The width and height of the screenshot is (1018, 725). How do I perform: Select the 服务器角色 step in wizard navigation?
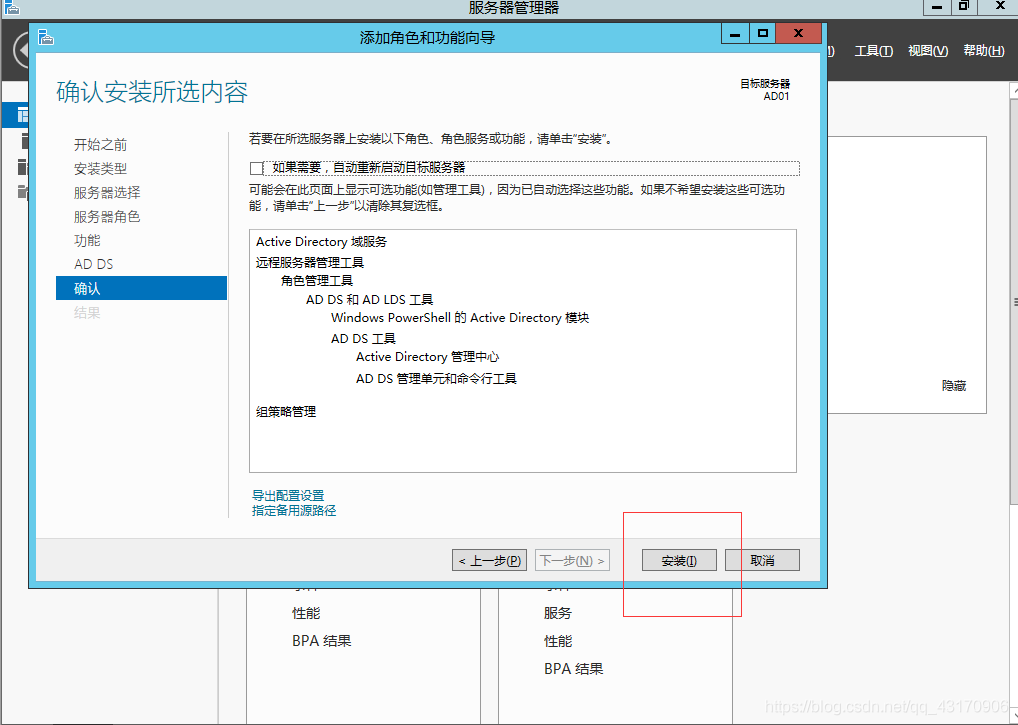(107, 216)
